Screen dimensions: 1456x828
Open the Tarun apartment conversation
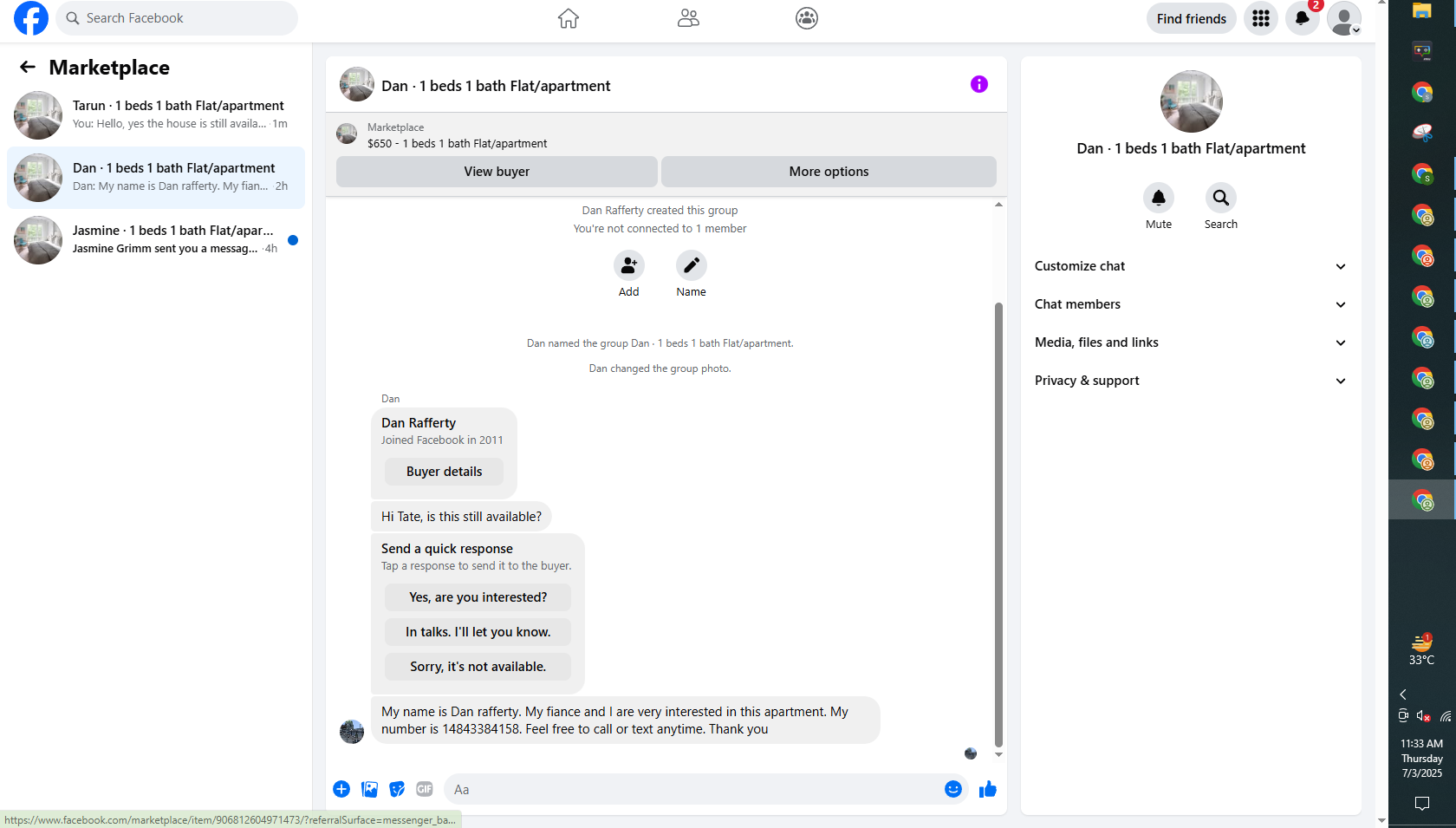tap(156, 115)
